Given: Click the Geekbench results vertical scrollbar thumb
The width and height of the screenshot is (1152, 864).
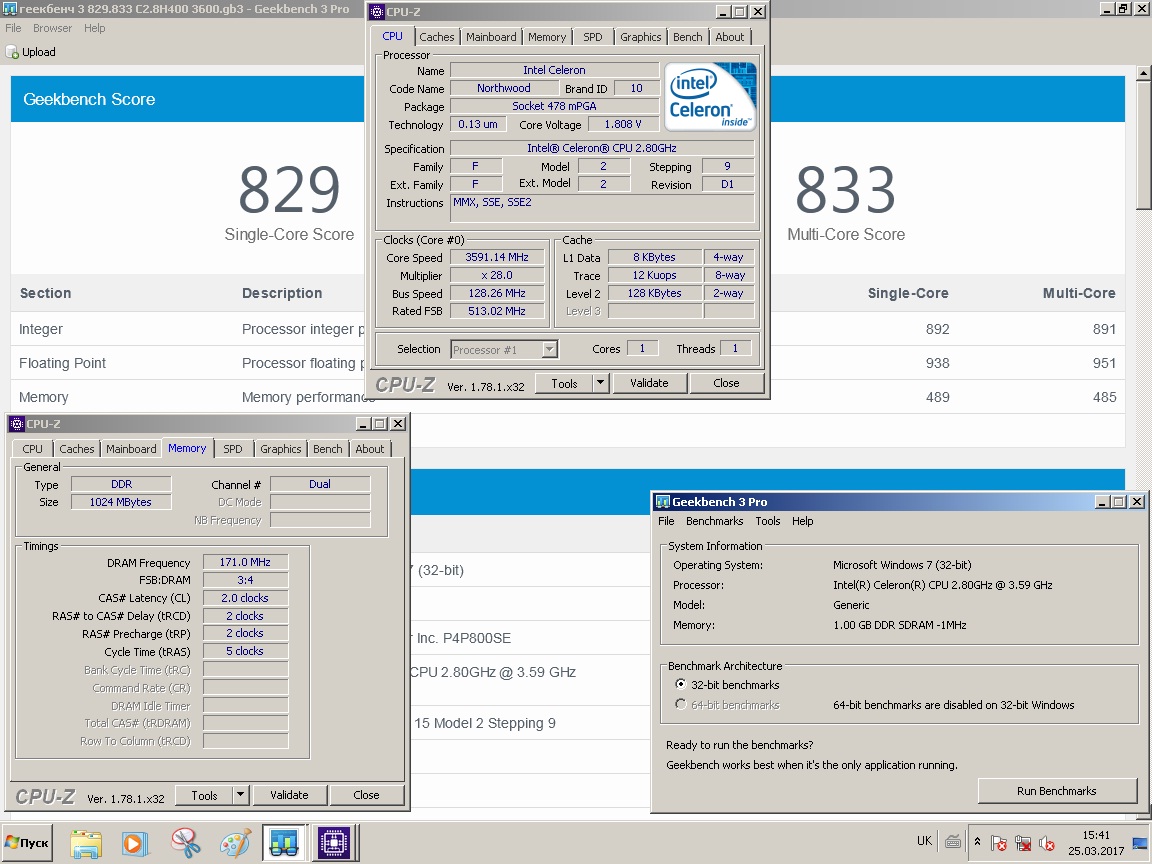Looking at the screenshot, I should (x=1143, y=146).
